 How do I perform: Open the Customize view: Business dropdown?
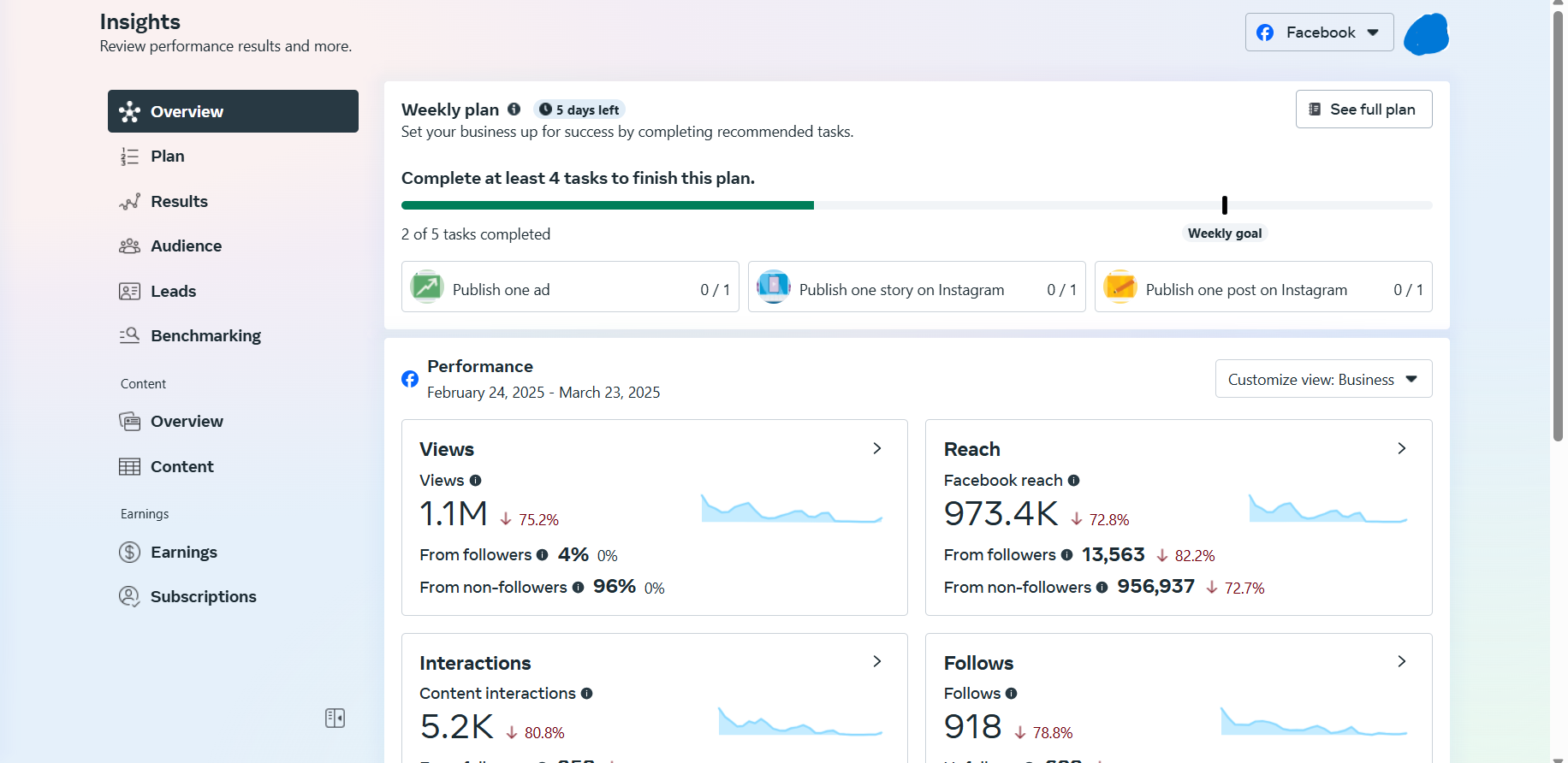click(x=1322, y=379)
